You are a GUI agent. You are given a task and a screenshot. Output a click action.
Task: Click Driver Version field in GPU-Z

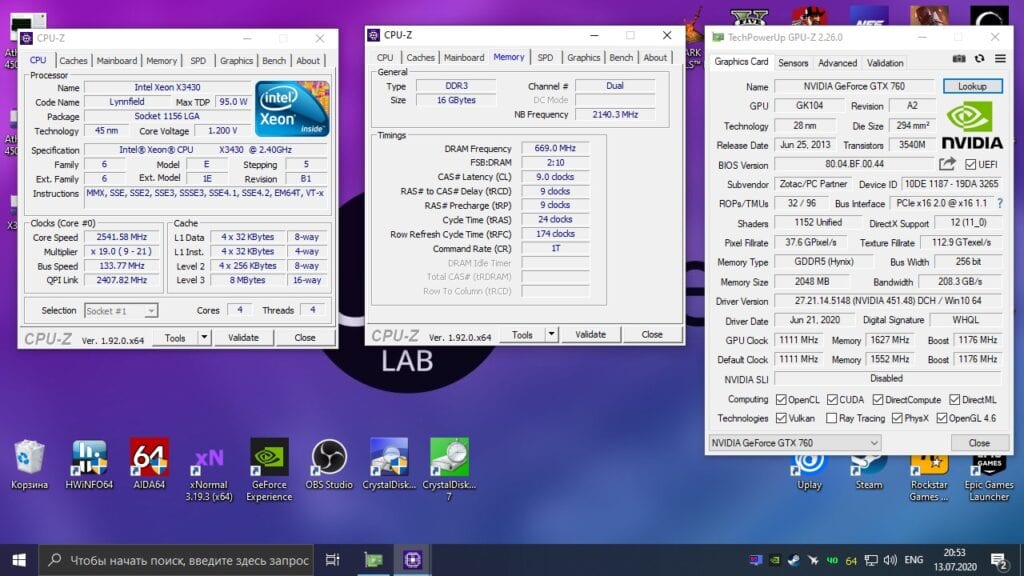[x=888, y=301]
